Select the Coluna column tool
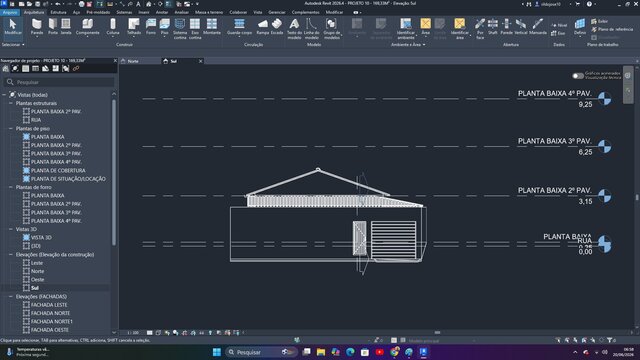640x360 pixels. click(x=113, y=27)
